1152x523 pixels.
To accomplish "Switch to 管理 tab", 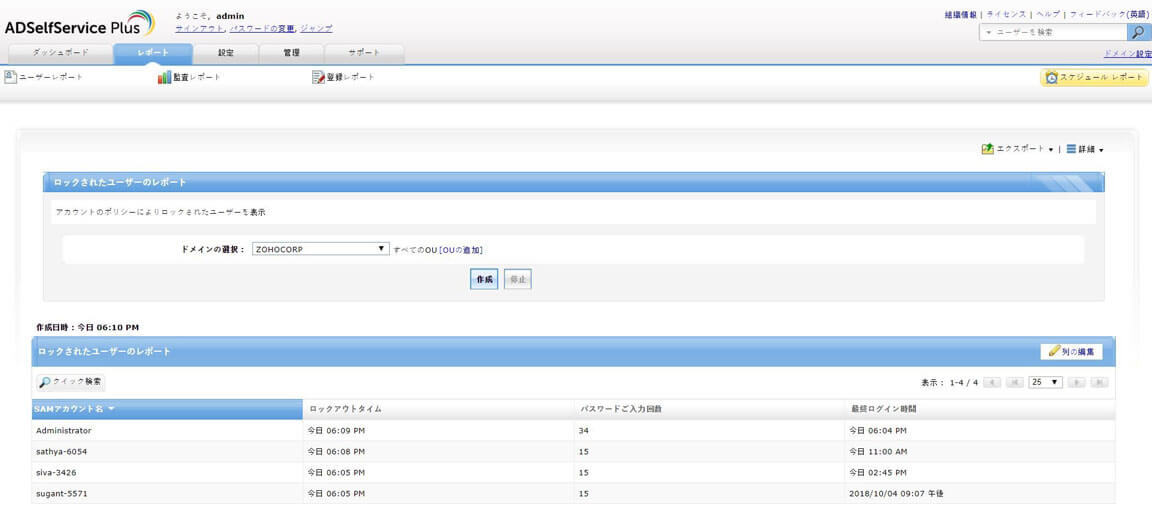I will tap(291, 53).
